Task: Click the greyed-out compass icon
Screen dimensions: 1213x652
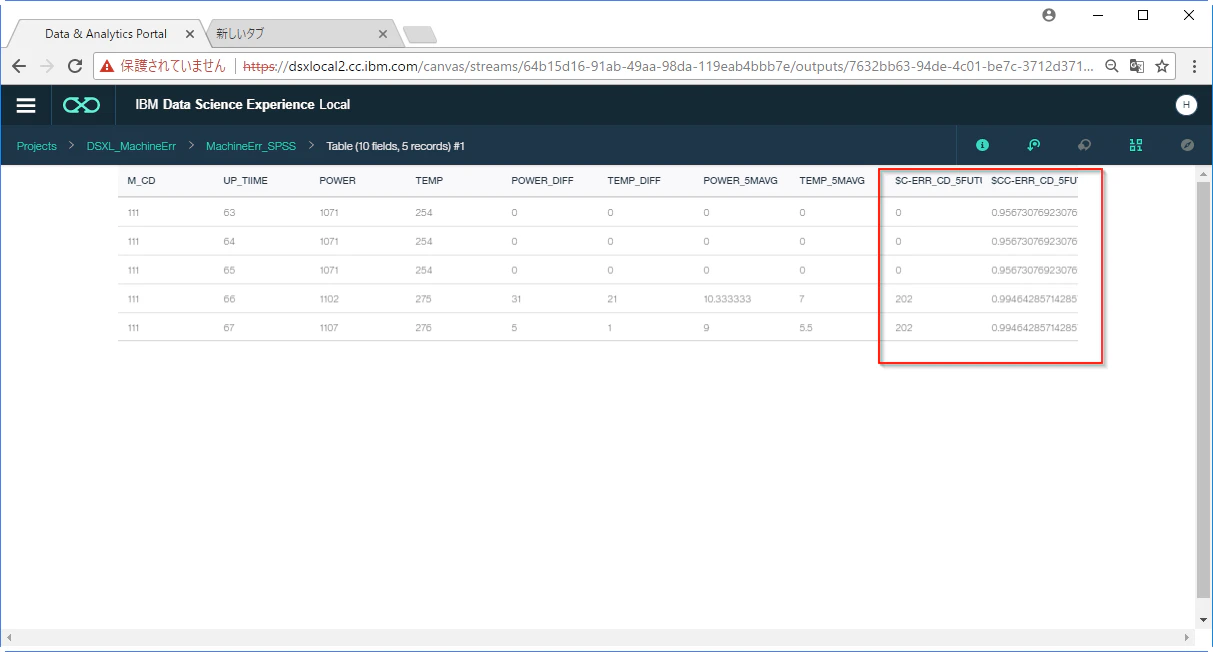Action: coord(1187,145)
